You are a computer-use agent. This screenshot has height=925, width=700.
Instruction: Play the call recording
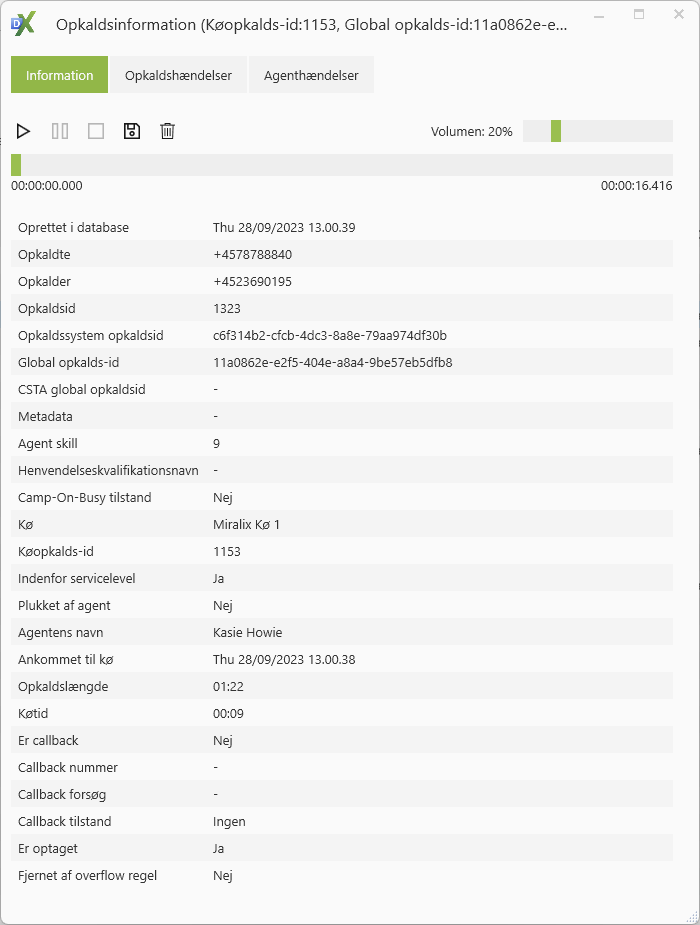[24, 131]
